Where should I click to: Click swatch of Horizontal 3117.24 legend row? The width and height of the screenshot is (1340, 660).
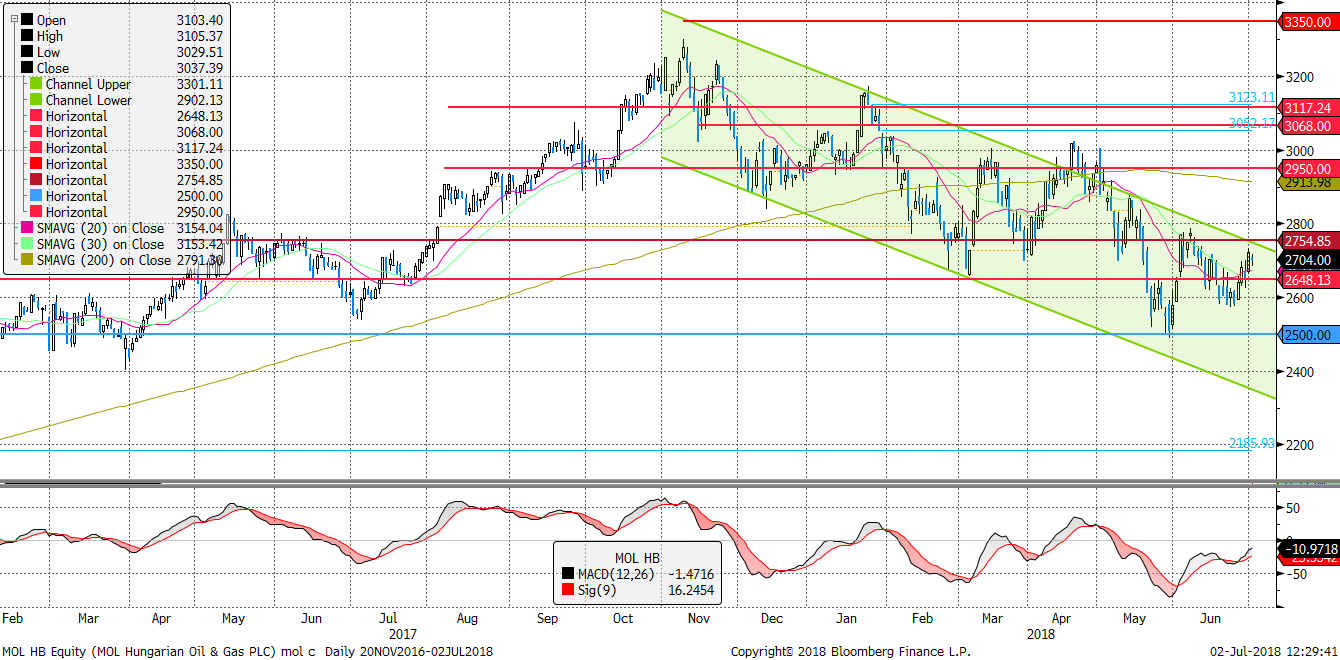35,148
